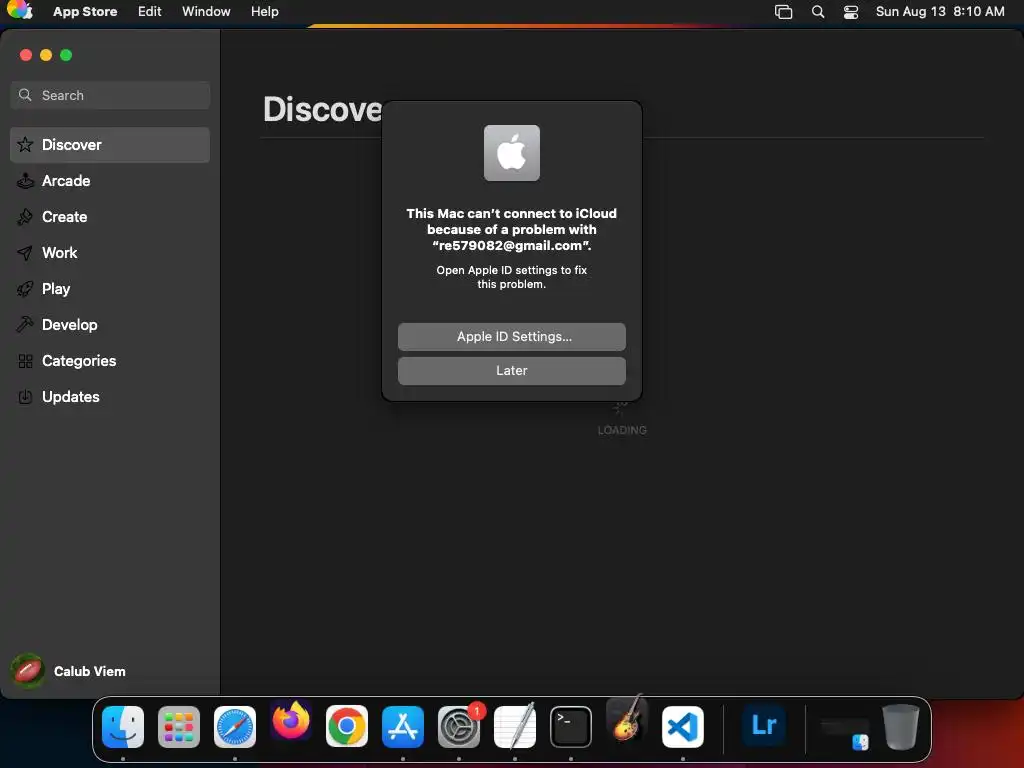Select the Create paintbrush icon
The width and height of the screenshot is (1024, 768).
click(x=25, y=217)
